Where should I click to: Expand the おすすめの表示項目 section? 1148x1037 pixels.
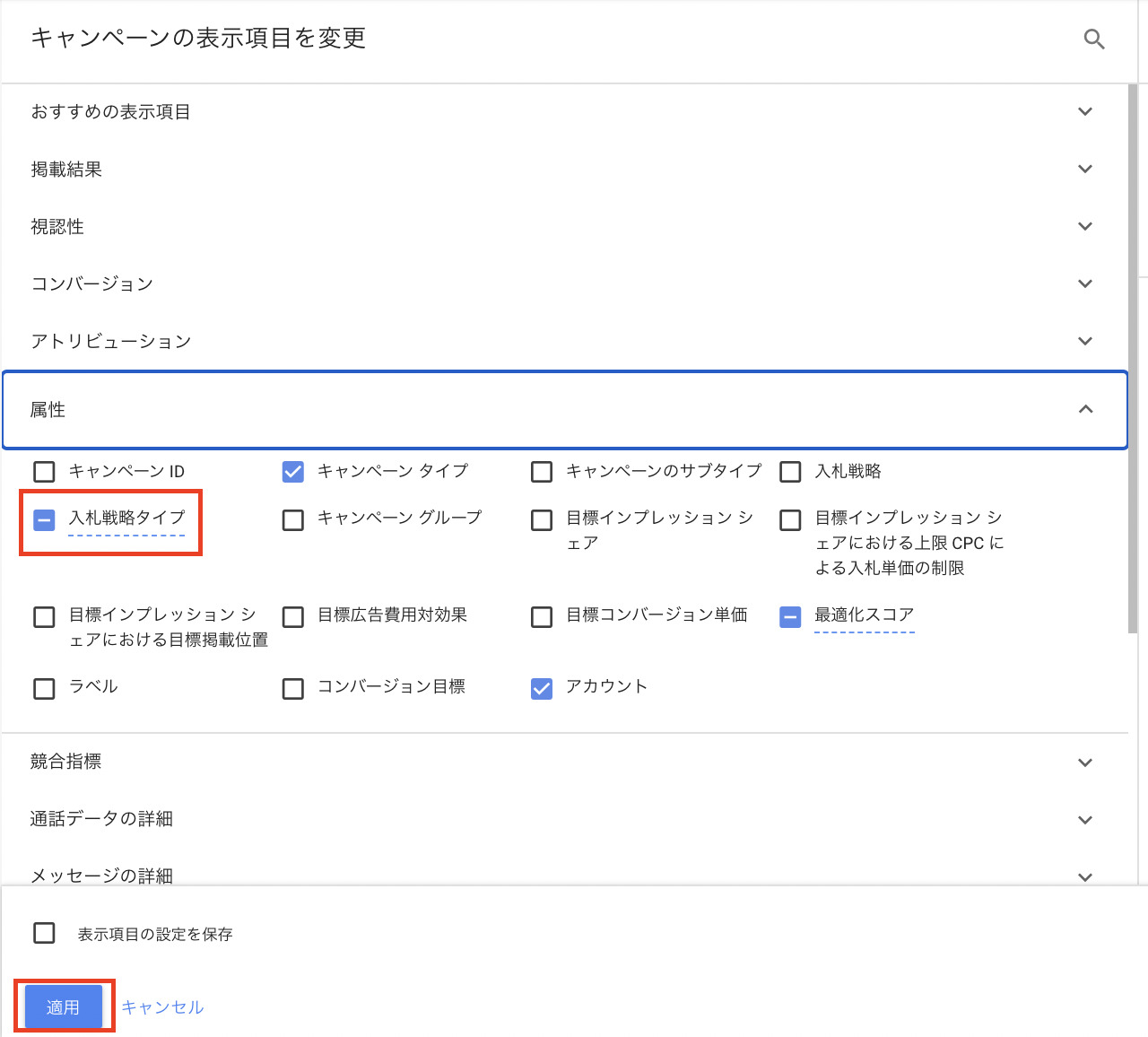[1085, 112]
